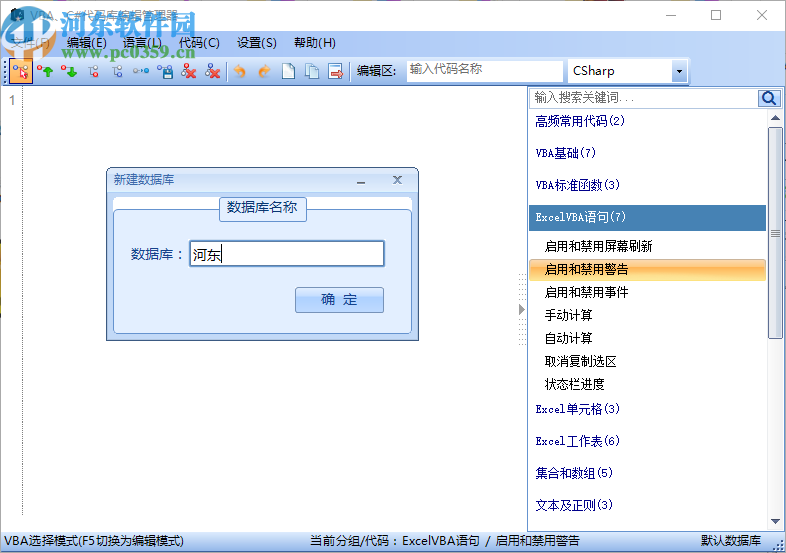Click the code list vertical scrollbar thumb

coord(775,233)
